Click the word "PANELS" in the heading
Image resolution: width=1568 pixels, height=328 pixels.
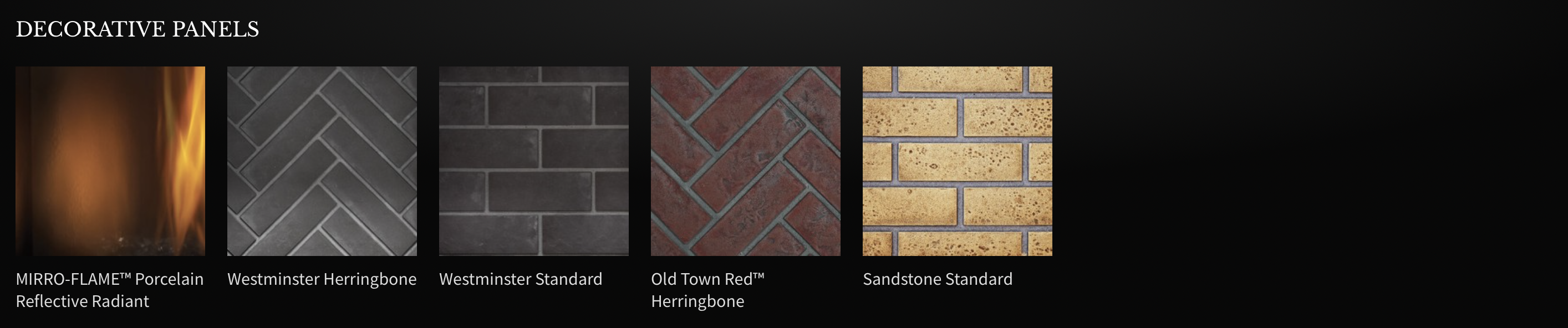(x=216, y=29)
